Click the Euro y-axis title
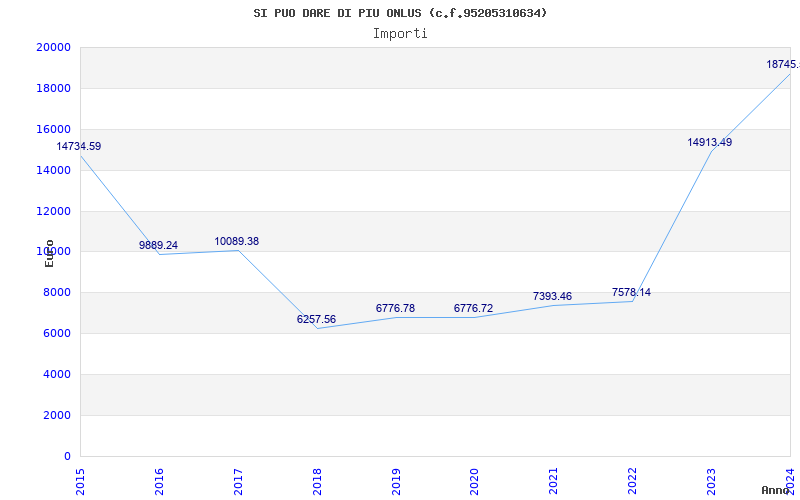This screenshot has width=800, height=500. pyautogui.click(x=49, y=254)
